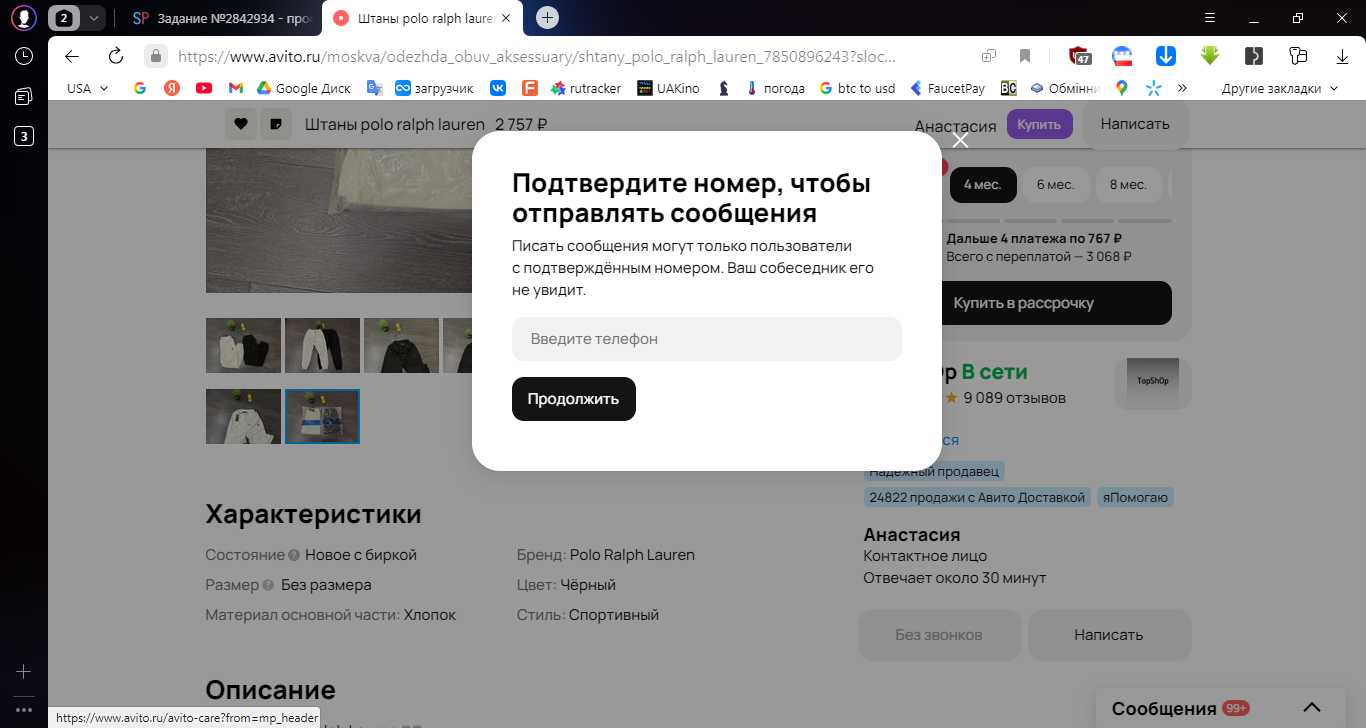Screen dimensions: 1366x728
Task: Add a note with the note icon
Action: pyautogui.click(x=275, y=124)
